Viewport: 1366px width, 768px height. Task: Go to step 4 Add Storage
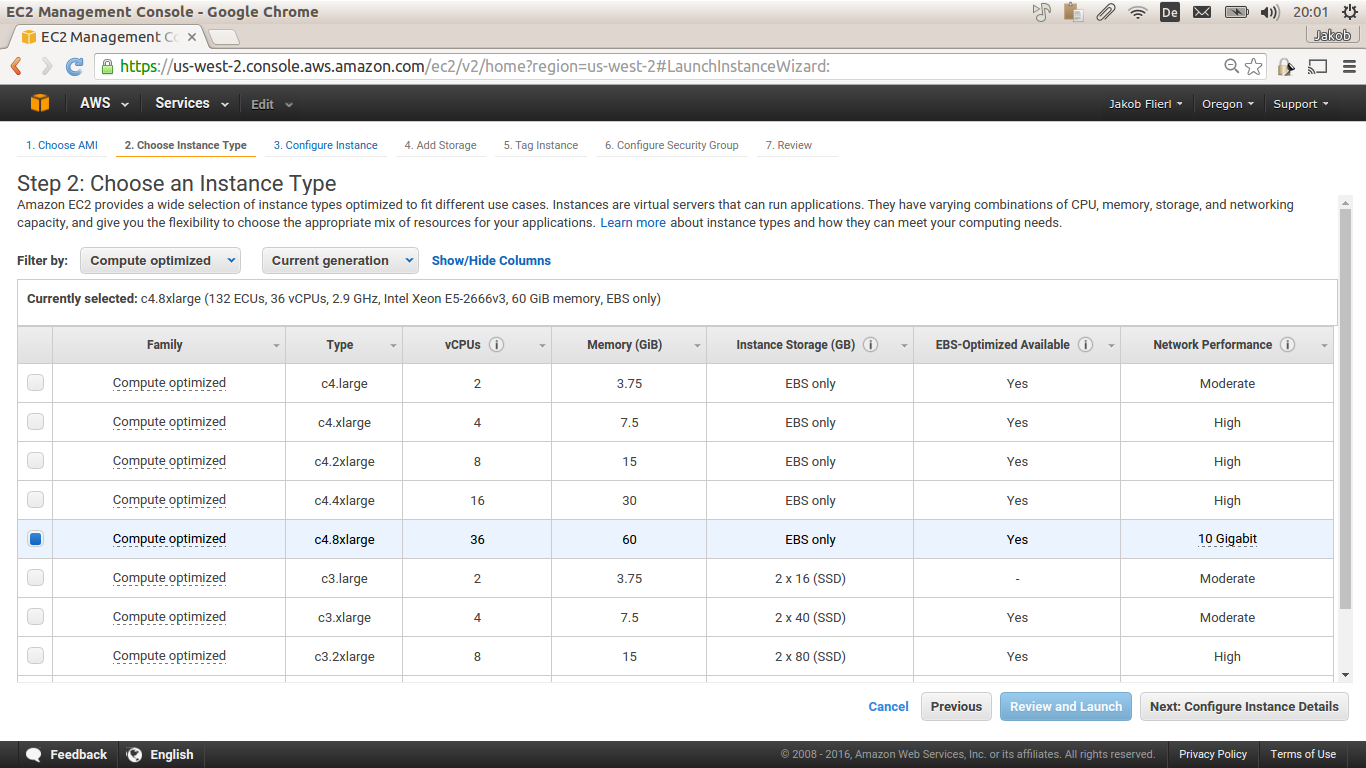click(x=441, y=145)
